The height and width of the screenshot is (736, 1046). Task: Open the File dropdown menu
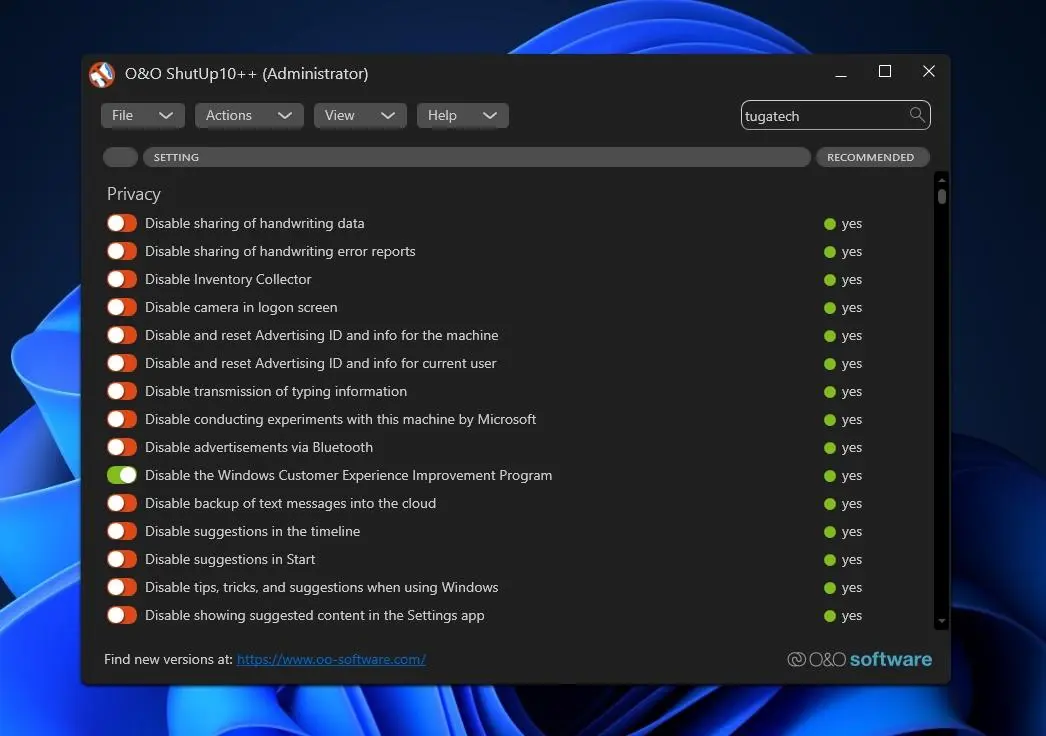coord(143,115)
